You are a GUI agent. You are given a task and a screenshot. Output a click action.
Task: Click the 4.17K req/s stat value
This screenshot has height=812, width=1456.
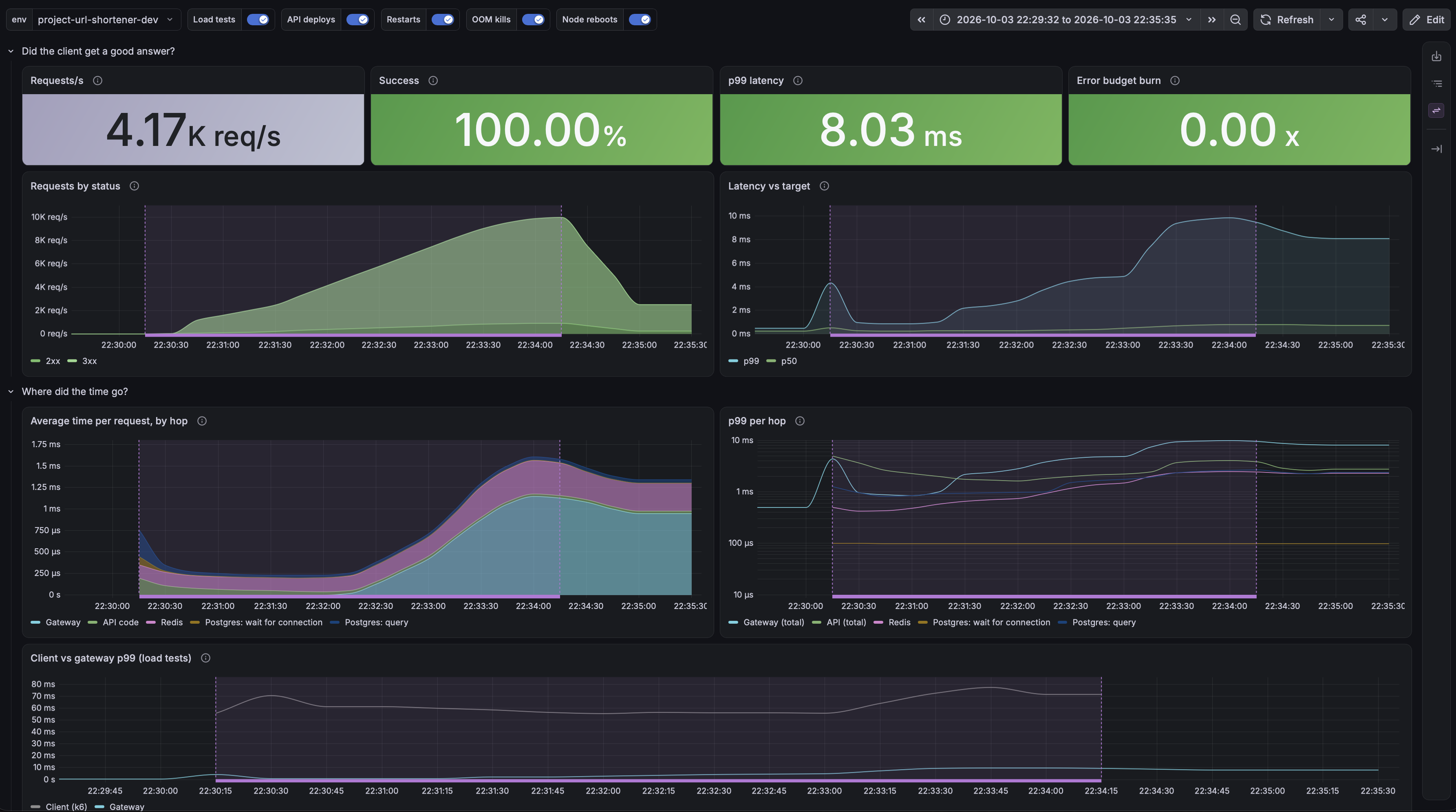[x=193, y=130]
